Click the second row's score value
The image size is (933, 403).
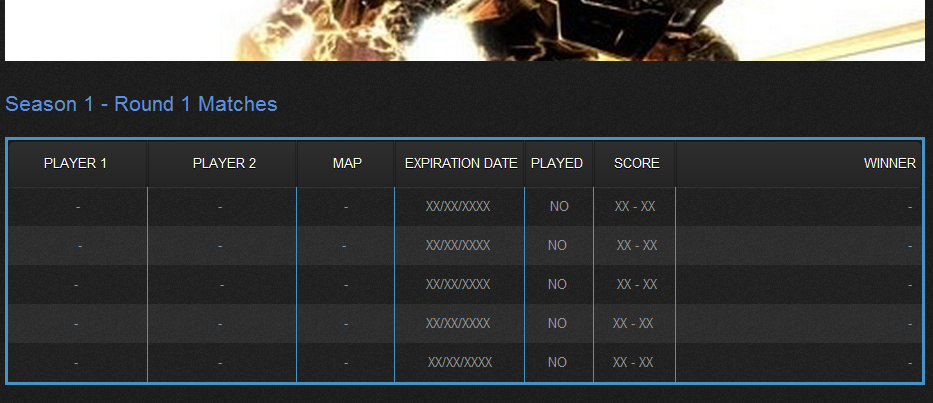(637, 246)
